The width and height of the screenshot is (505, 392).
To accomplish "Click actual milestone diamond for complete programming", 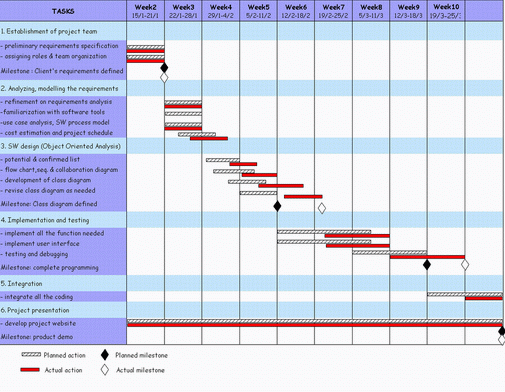I will [465, 265].
